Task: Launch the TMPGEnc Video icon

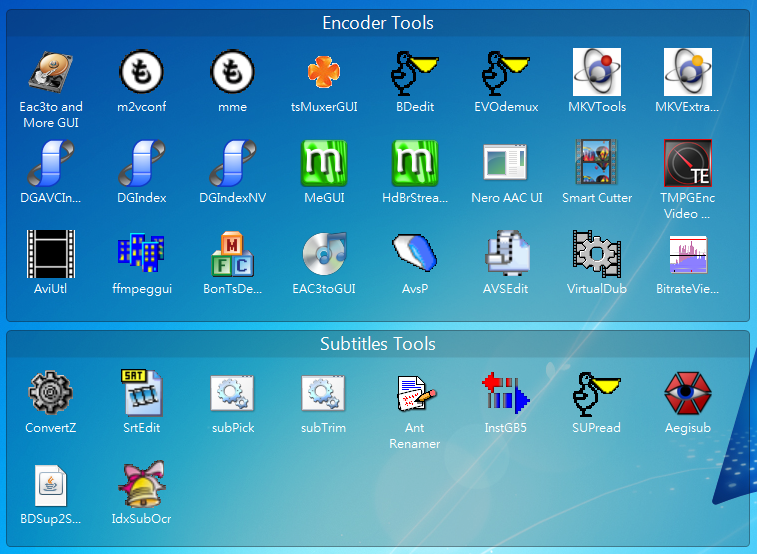Action: (x=687, y=163)
